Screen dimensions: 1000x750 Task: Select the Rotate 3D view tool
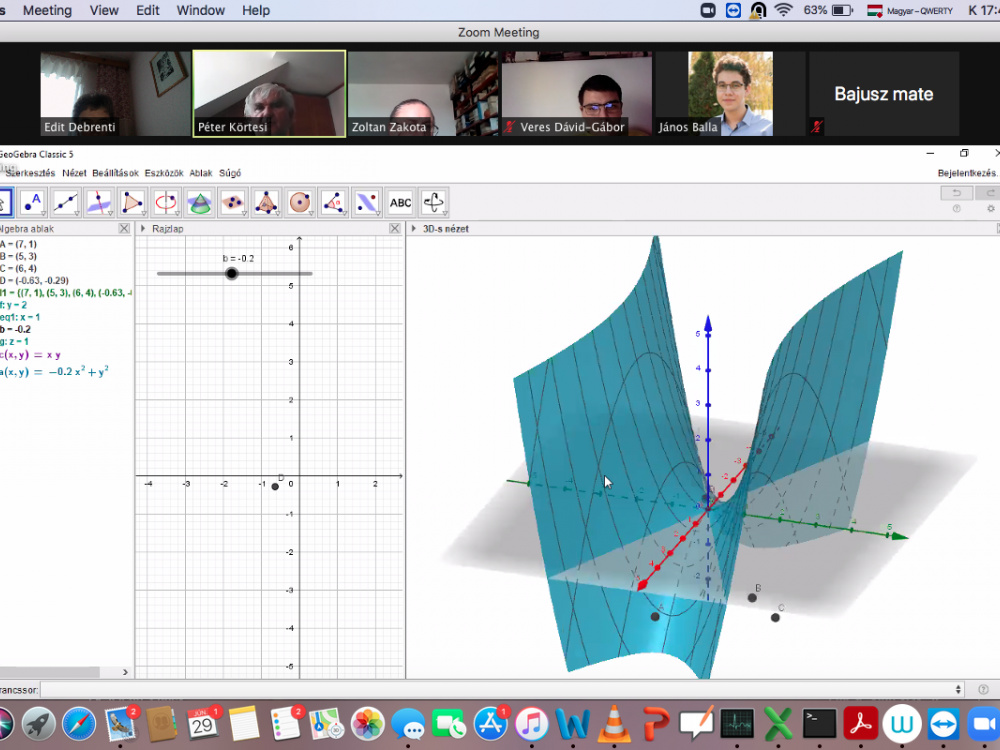point(434,203)
